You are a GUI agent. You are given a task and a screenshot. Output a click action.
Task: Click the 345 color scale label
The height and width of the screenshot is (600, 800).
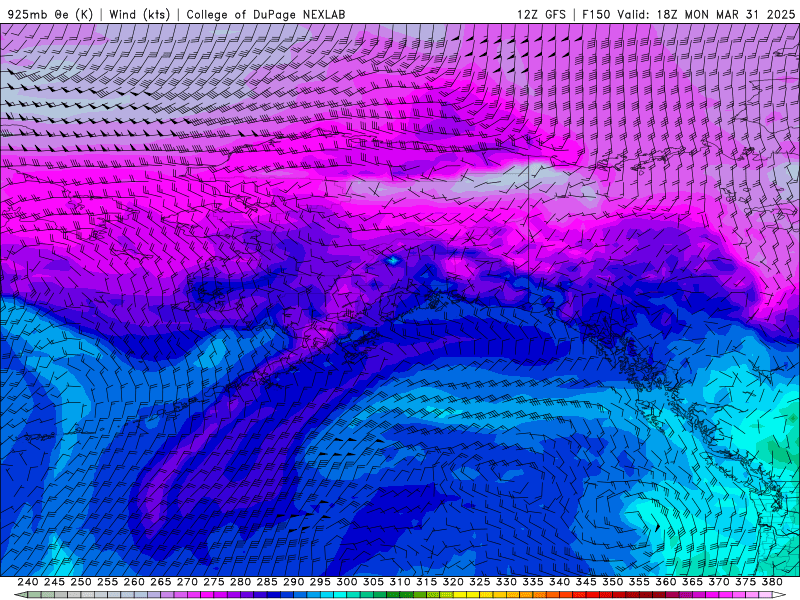(586, 582)
